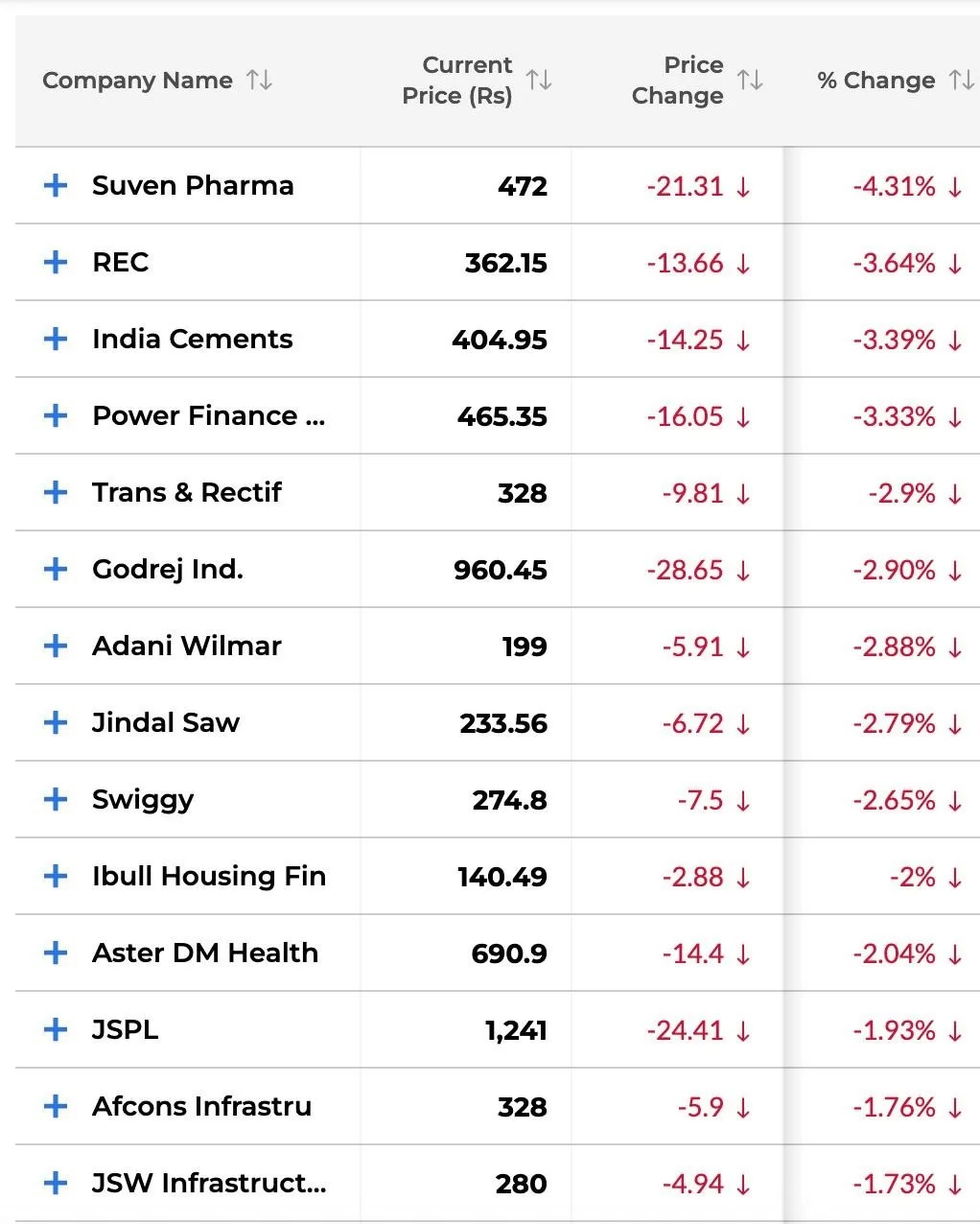
Task: Select the Company Name column header
Action: [x=137, y=81]
